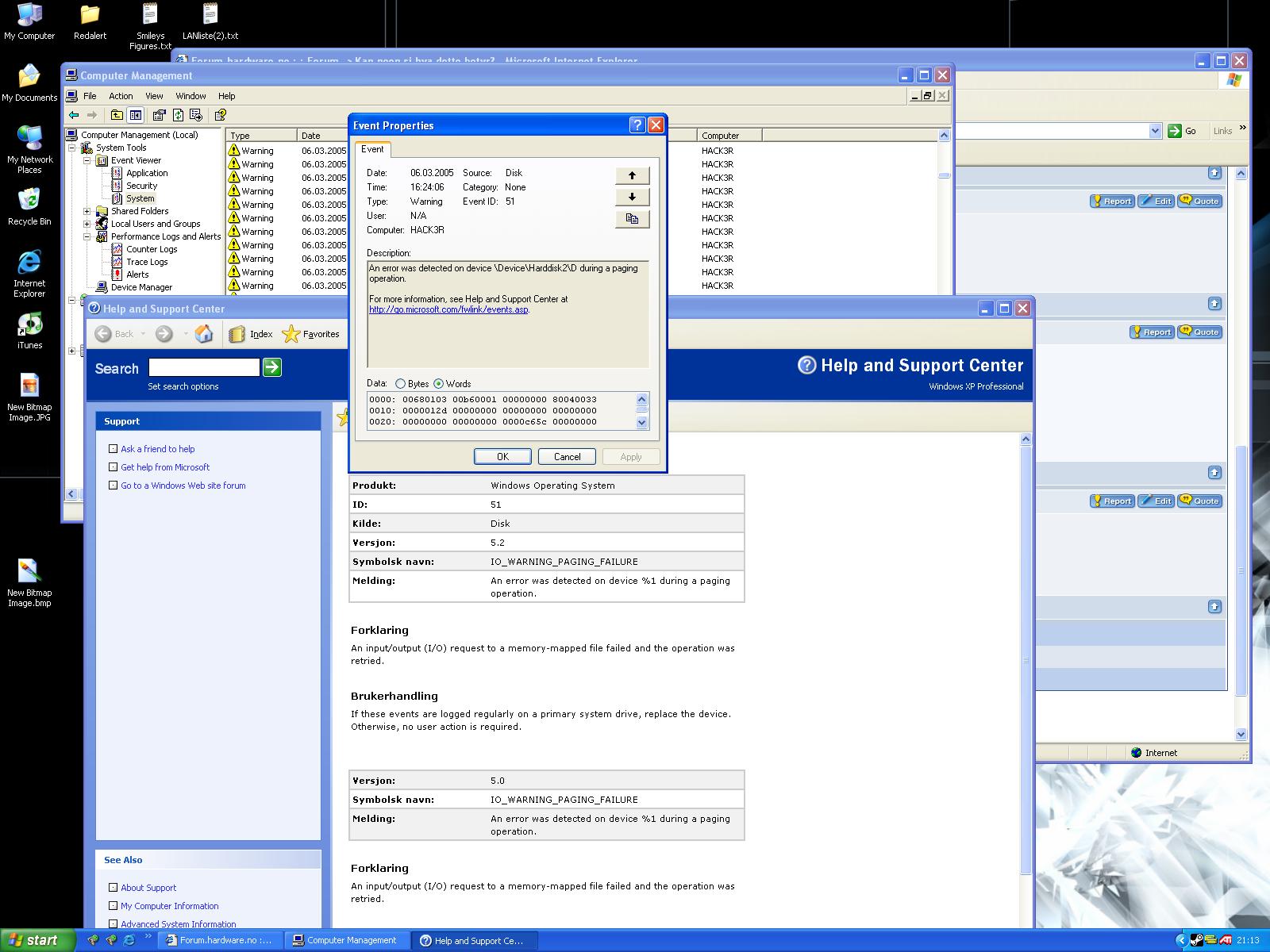The height and width of the screenshot is (952, 1270).
Task: Click Computer column header in event list
Action: pyautogui.click(x=729, y=136)
